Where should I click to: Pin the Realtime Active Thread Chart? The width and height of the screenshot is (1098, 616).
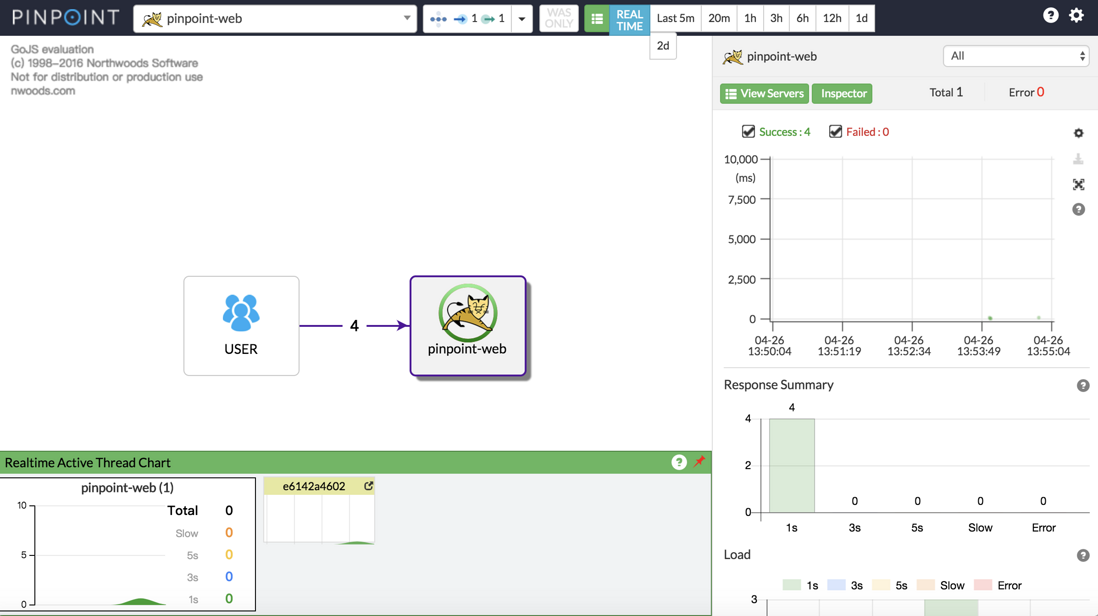tap(699, 461)
